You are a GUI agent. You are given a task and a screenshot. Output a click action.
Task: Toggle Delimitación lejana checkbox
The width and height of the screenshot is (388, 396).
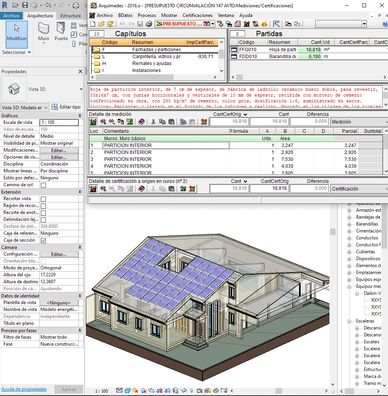[43, 220]
